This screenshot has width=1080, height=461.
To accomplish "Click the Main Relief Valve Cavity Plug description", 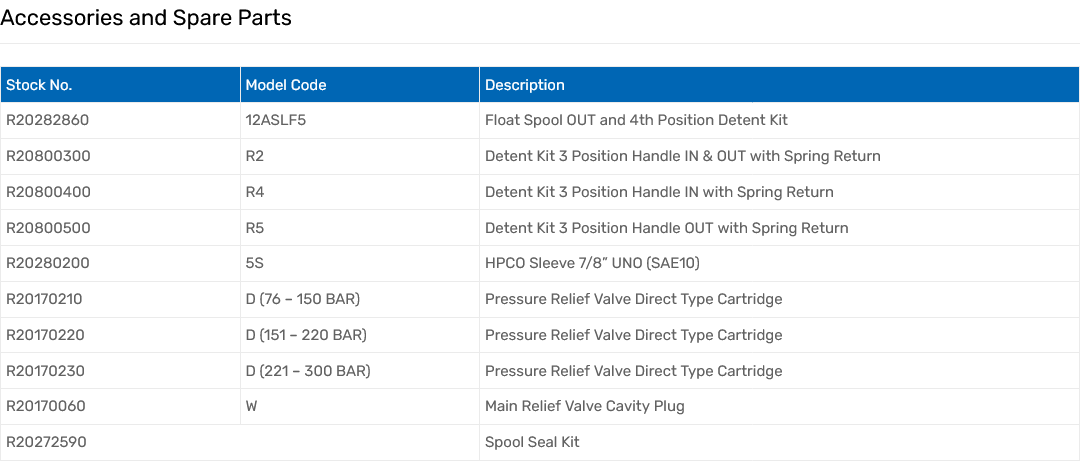I will [585, 406].
